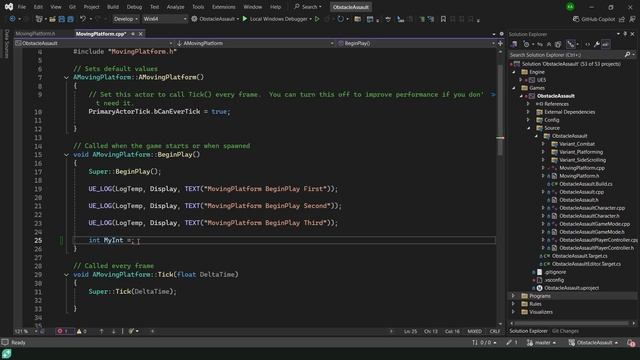Image resolution: width=640 pixels, height=360 pixels.
Task: Click the editor vertical scrollbar thumb
Action: point(500,110)
